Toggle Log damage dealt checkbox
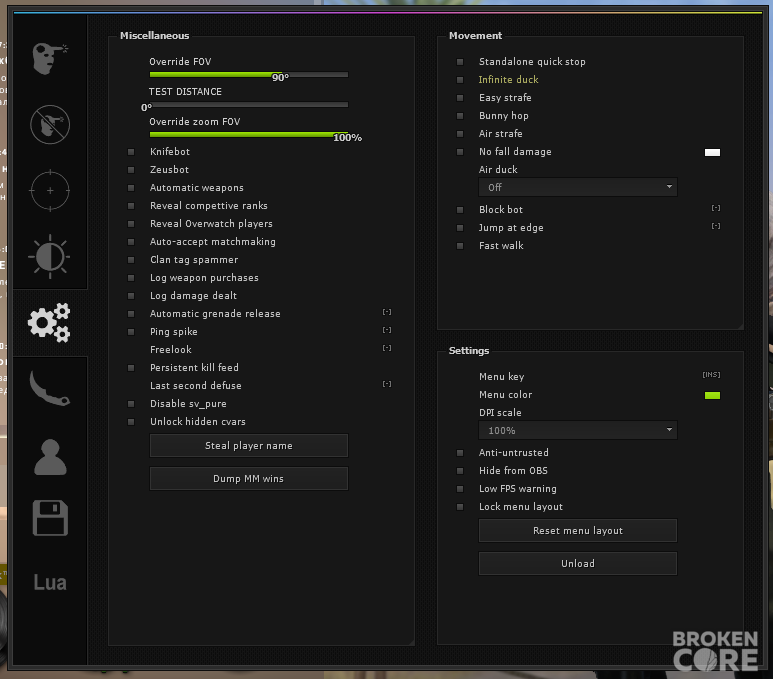Viewport: 773px width, 679px height. point(131,296)
